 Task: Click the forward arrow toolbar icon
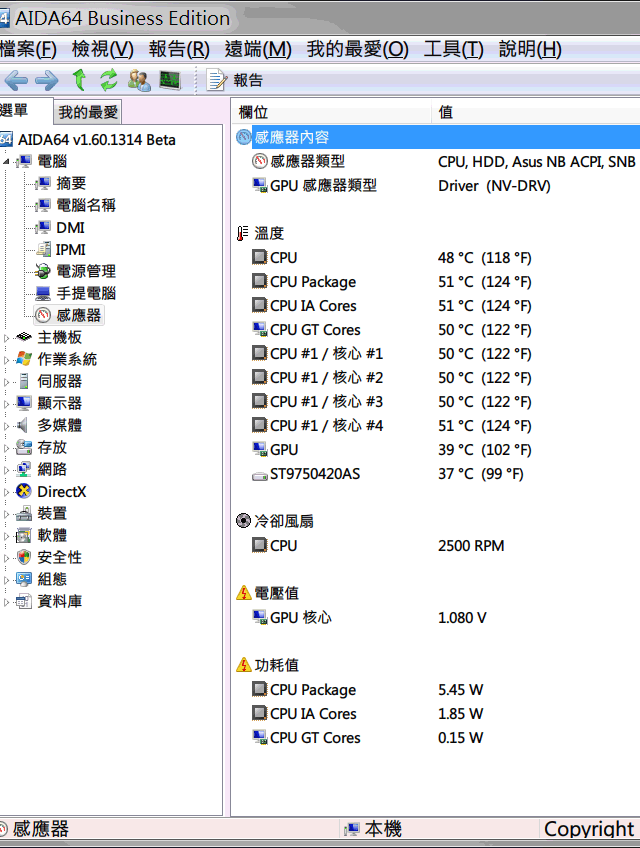click(x=47, y=81)
